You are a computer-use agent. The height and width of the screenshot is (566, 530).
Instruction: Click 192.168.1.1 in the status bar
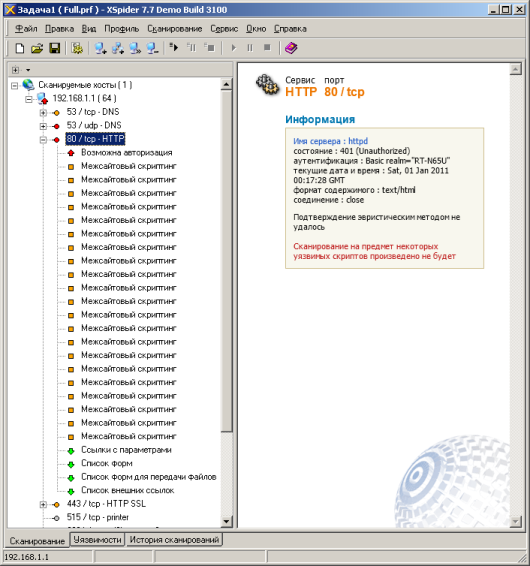pos(26,557)
